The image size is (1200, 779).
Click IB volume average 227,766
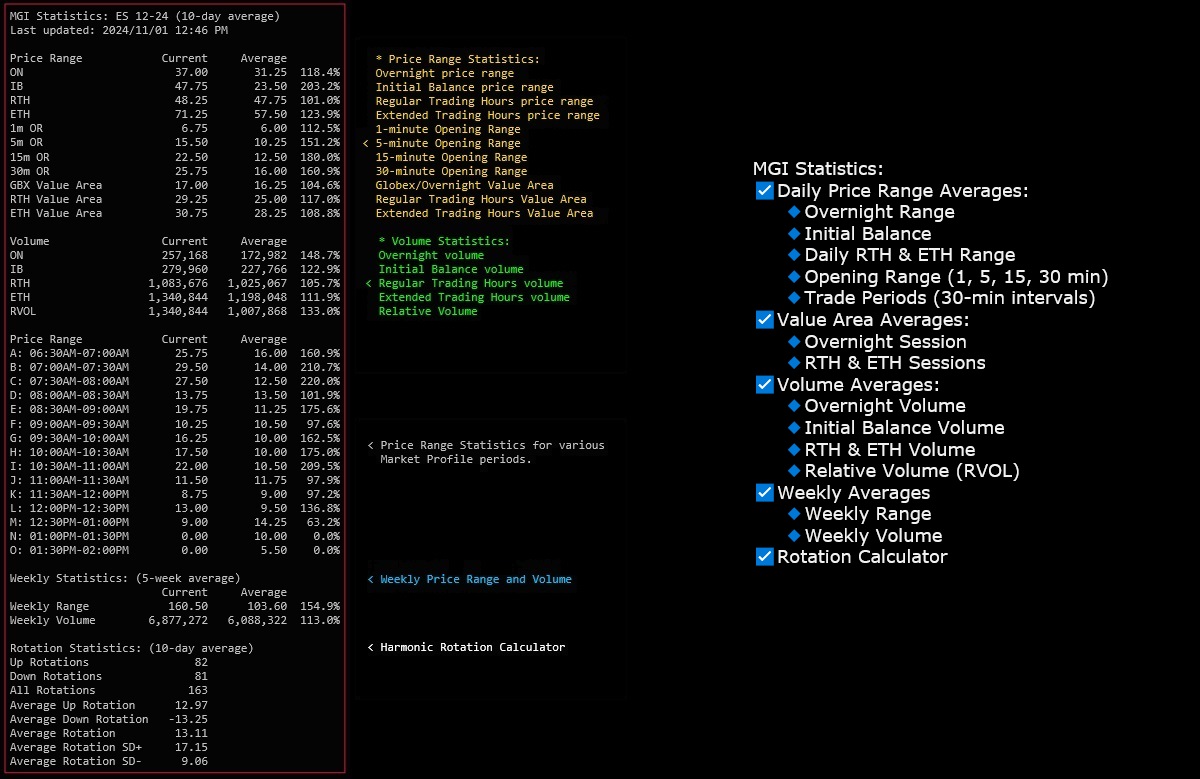click(x=264, y=269)
